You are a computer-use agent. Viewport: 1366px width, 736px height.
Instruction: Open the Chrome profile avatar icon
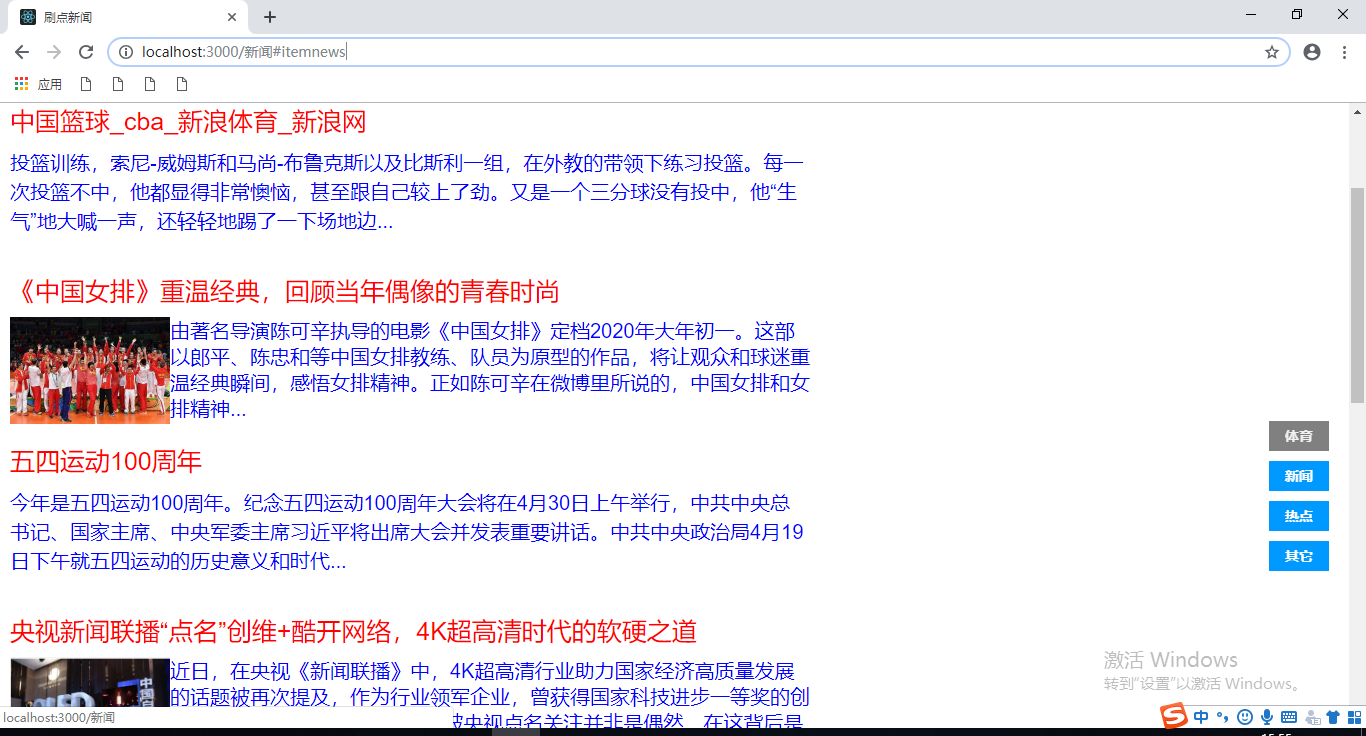[1312, 52]
